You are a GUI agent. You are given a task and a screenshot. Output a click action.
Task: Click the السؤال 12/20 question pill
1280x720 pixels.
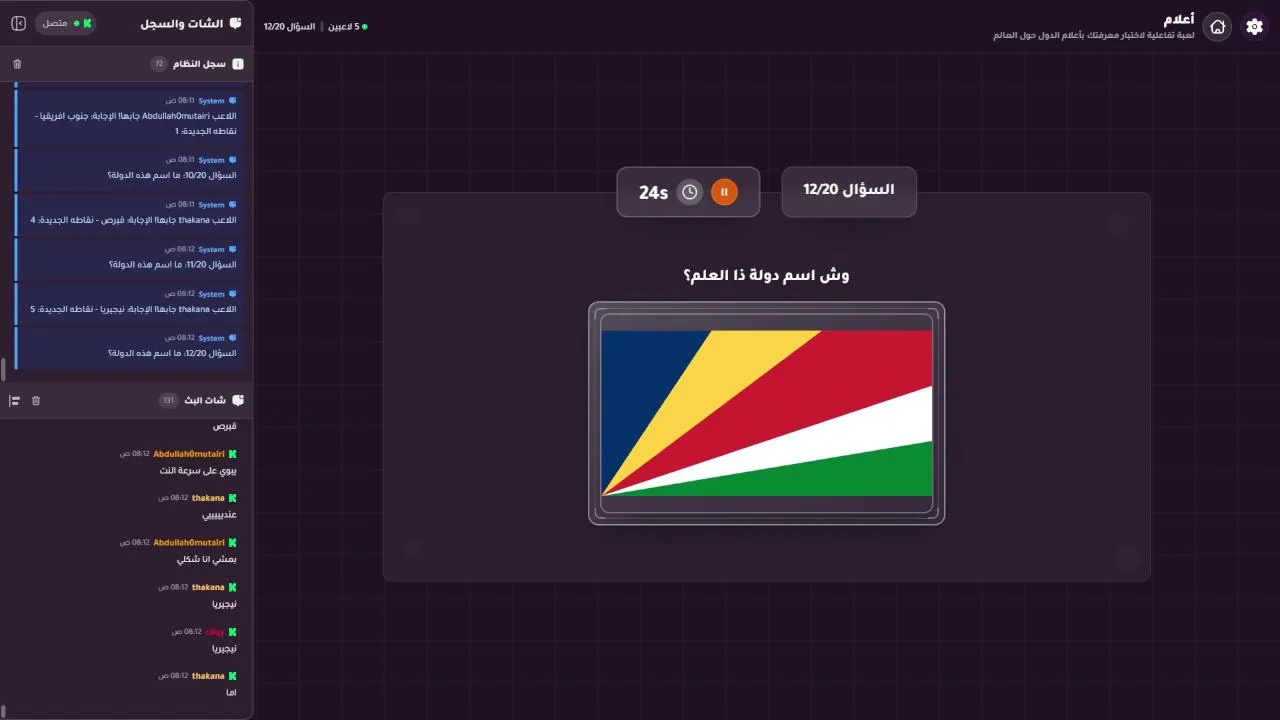[x=849, y=190]
